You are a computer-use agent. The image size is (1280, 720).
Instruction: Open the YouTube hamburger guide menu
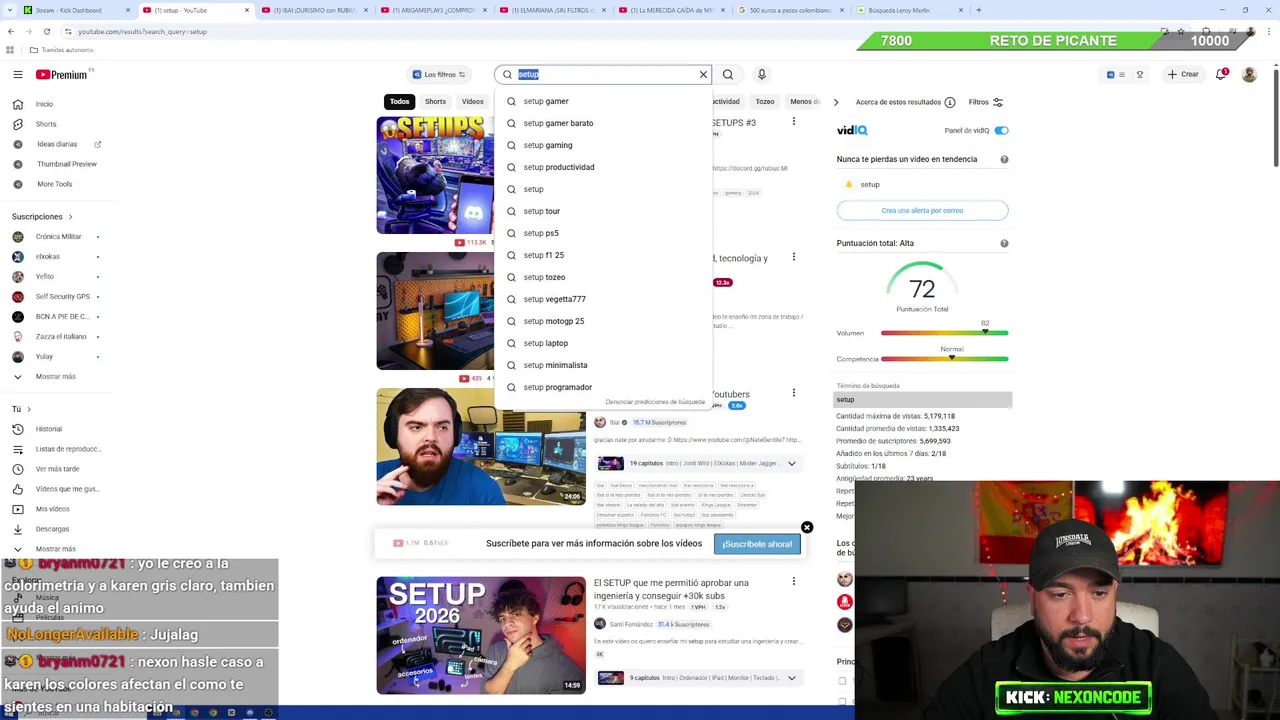pyautogui.click(x=17, y=74)
